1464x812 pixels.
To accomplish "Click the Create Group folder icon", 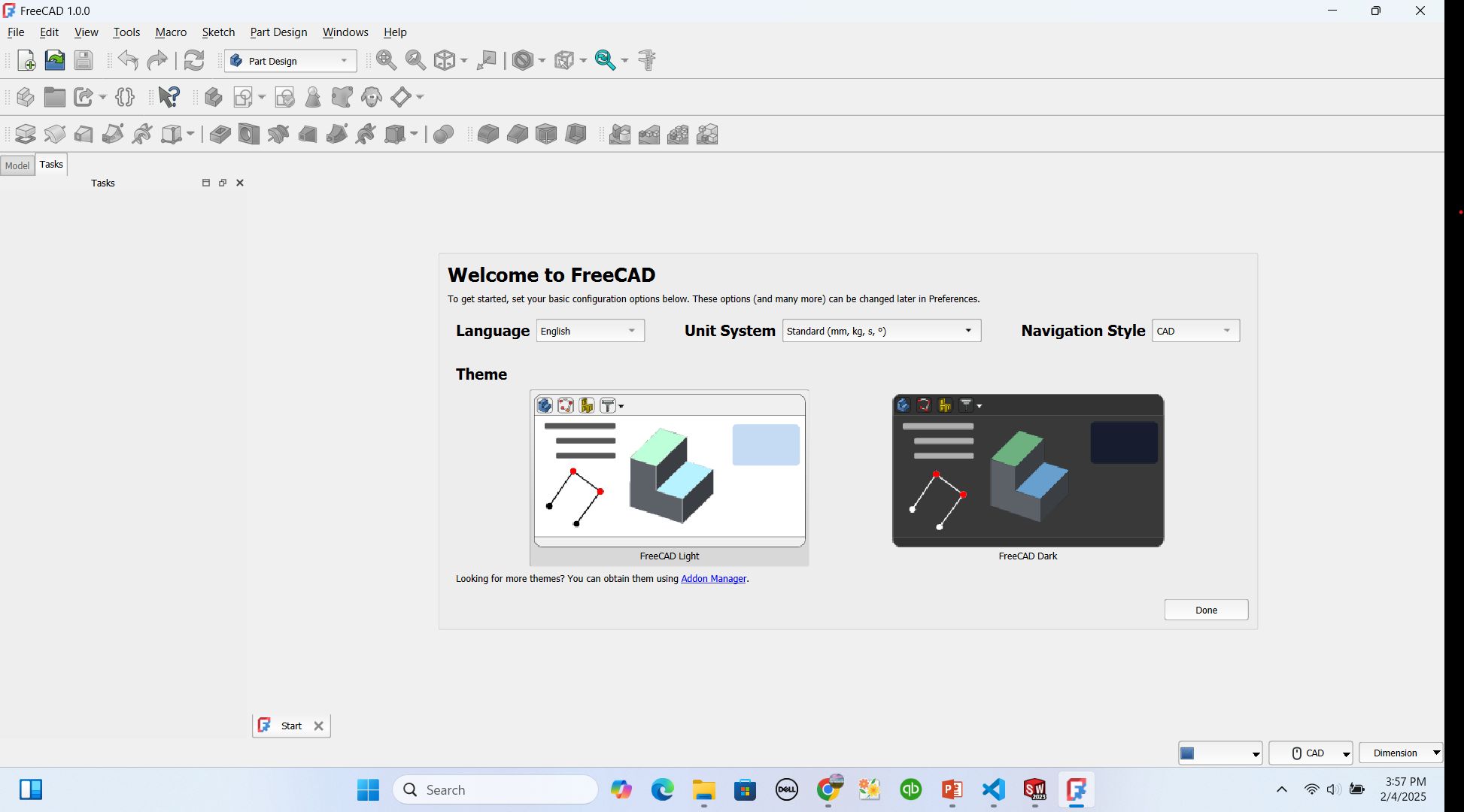I will (x=54, y=97).
